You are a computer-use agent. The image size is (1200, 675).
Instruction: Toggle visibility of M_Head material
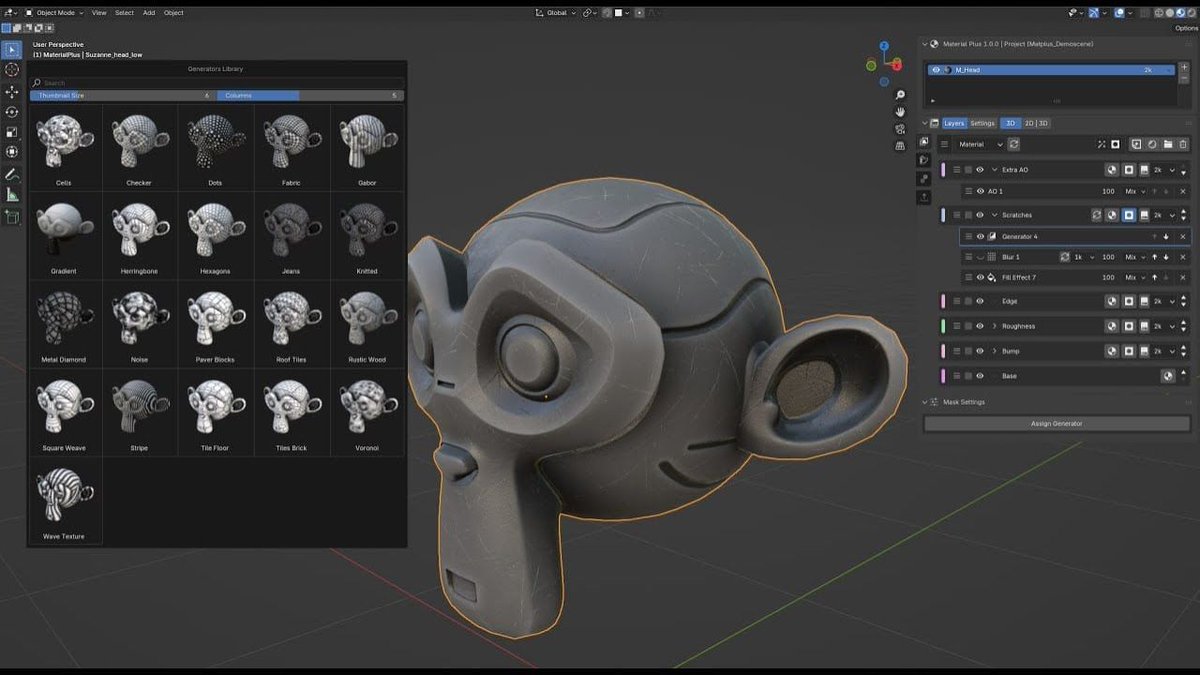point(936,70)
